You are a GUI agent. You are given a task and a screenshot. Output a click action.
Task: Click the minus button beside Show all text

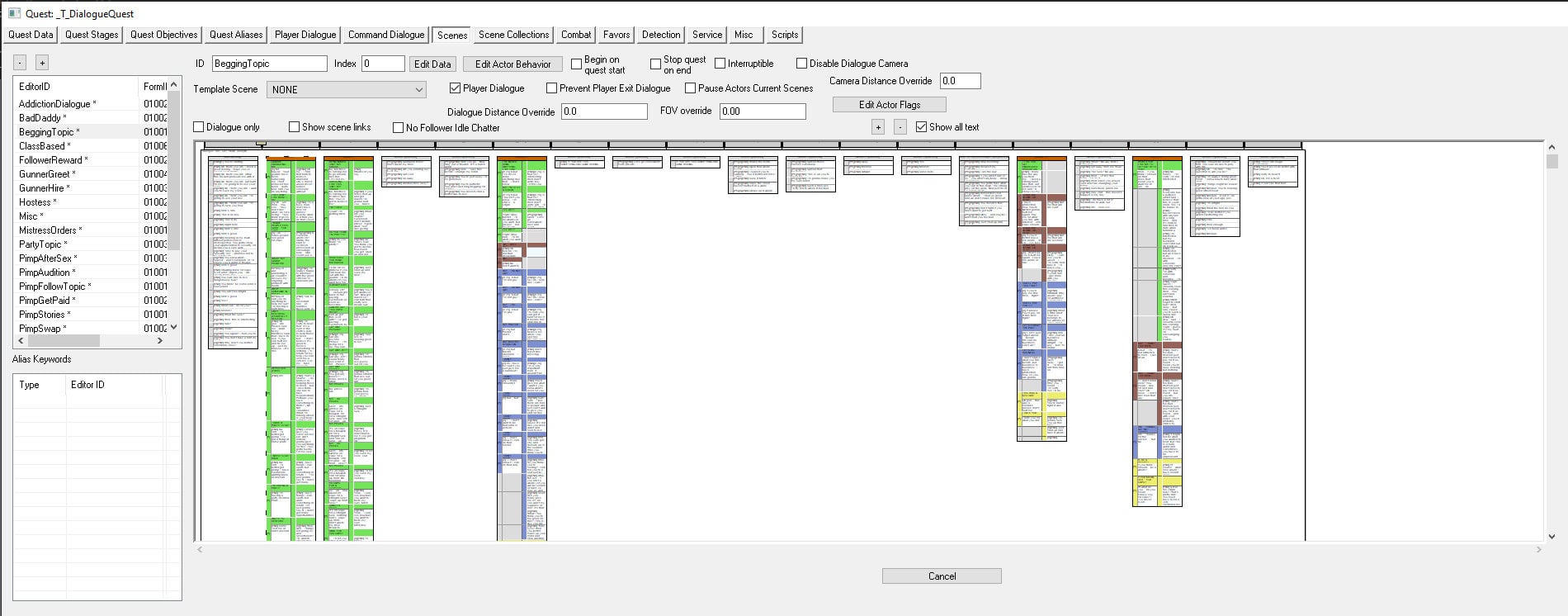900,127
